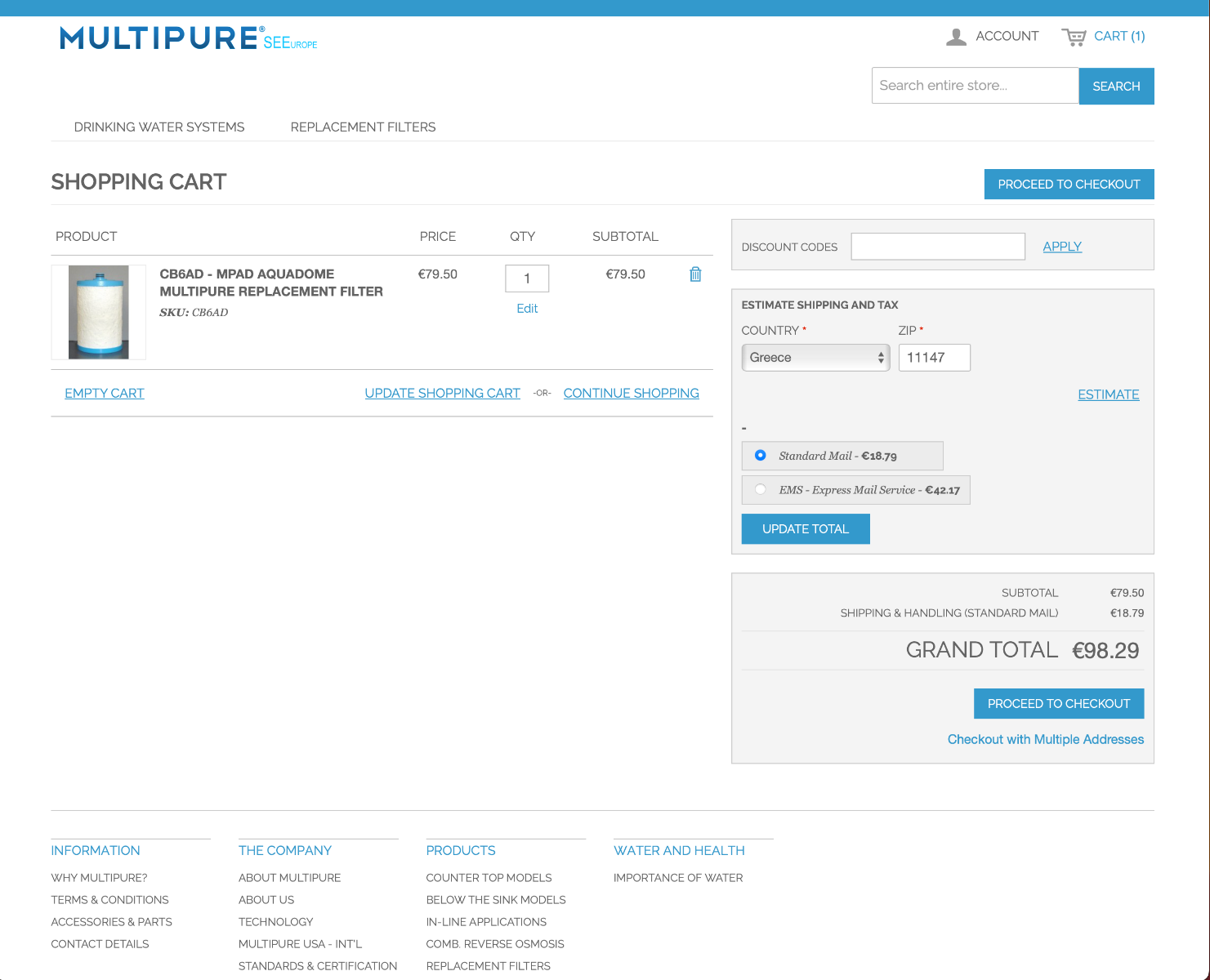1210x980 pixels.
Task: Open Standards & Certification footer link
Action: pos(318,966)
